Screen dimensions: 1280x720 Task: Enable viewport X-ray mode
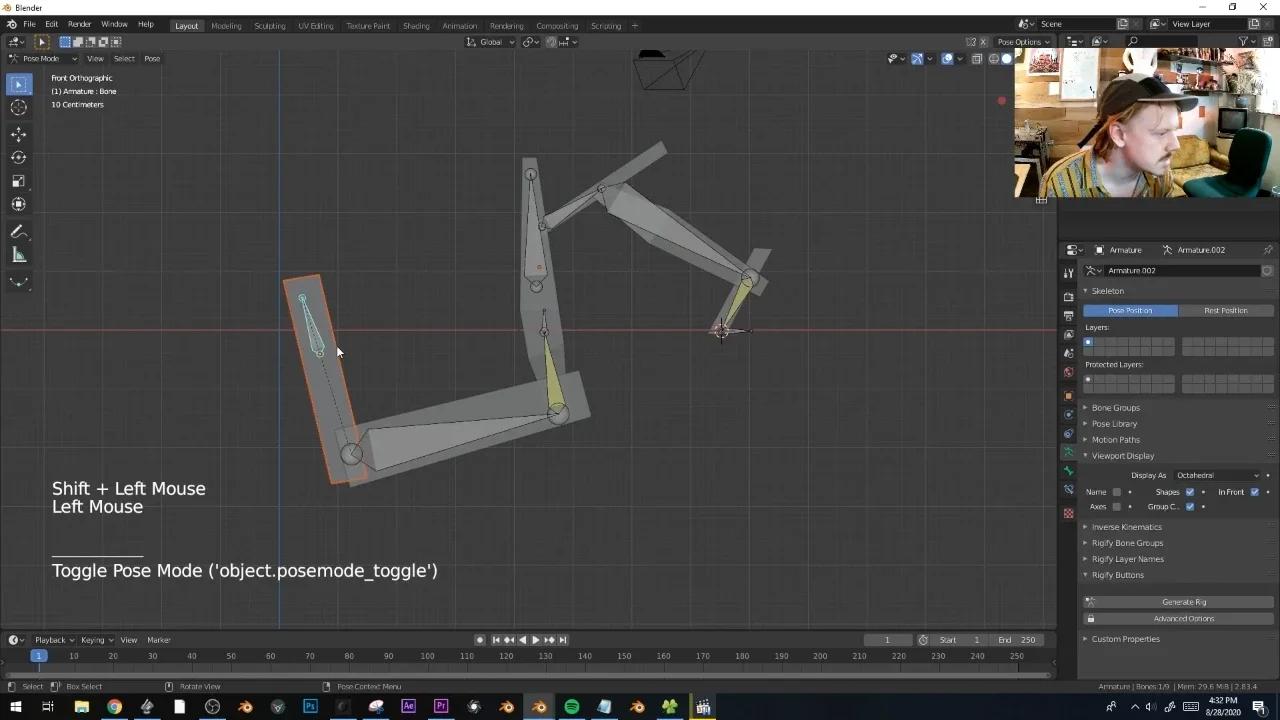pyautogui.click(x=976, y=58)
